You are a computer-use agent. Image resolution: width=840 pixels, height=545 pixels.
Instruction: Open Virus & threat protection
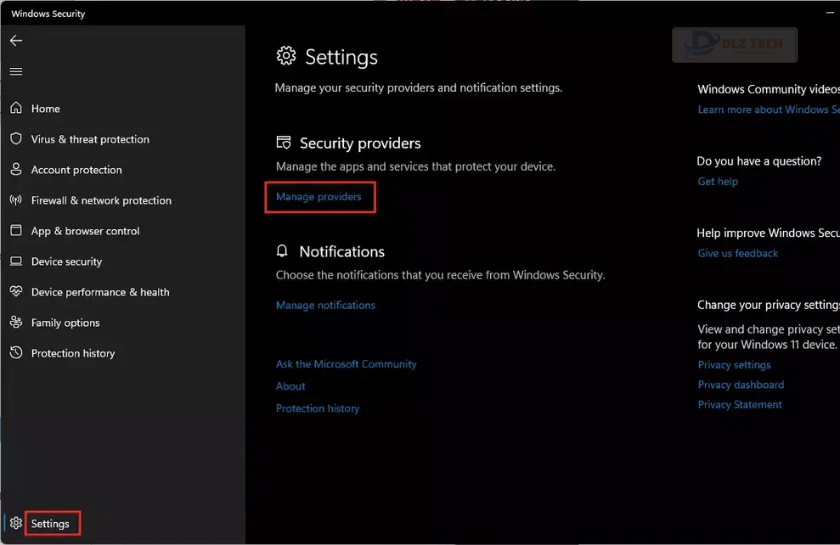point(90,139)
